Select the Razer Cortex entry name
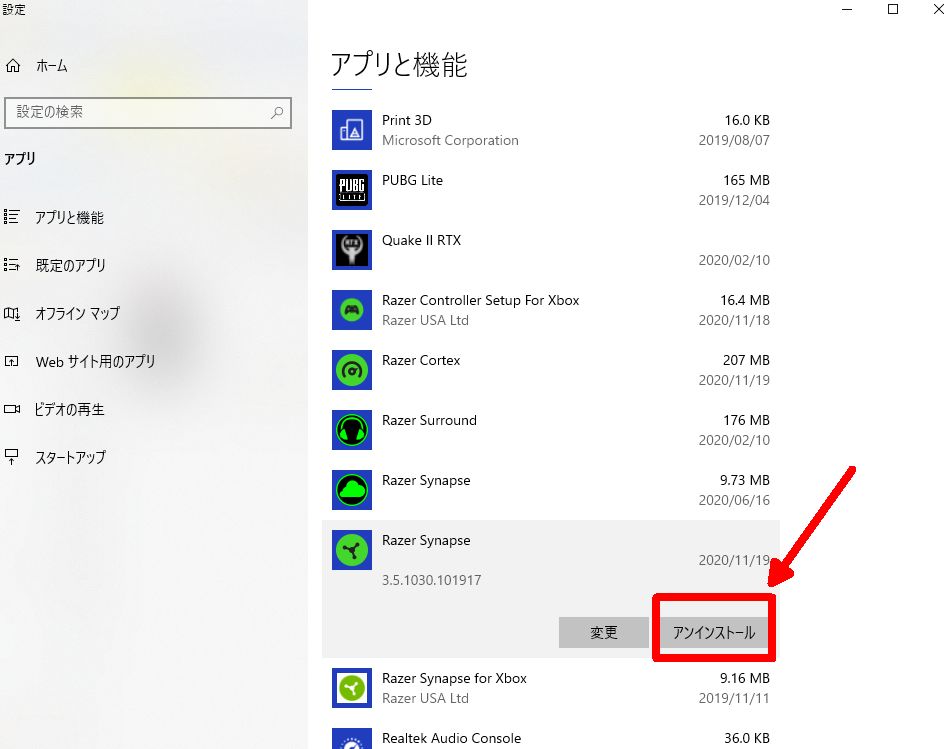949x749 pixels. (421, 360)
